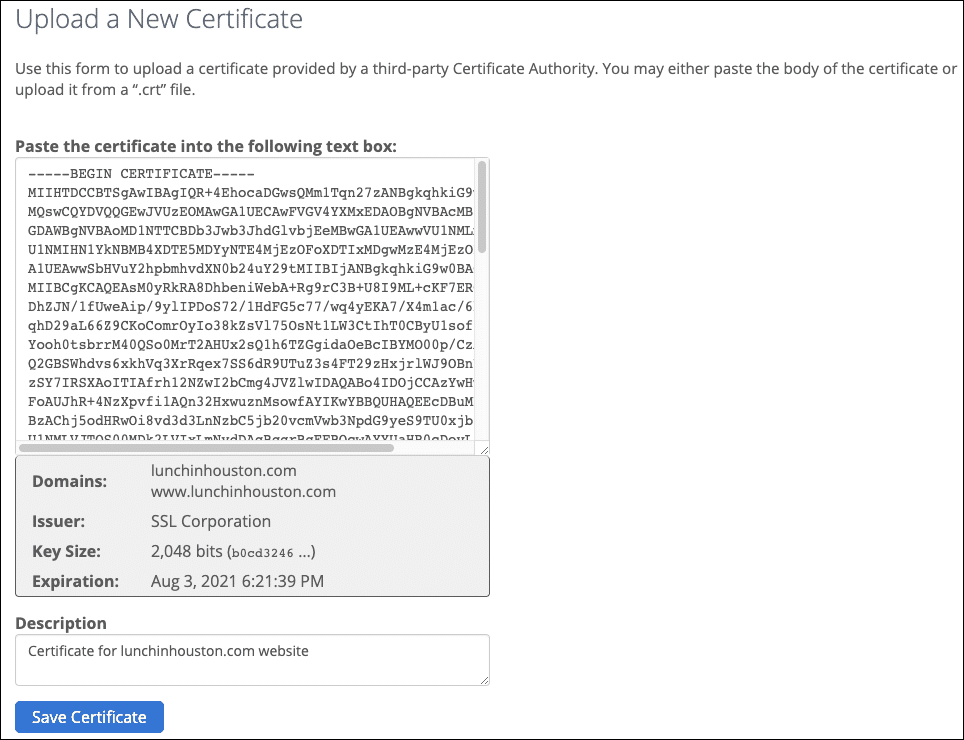Click the Save Certificate button

point(89,717)
